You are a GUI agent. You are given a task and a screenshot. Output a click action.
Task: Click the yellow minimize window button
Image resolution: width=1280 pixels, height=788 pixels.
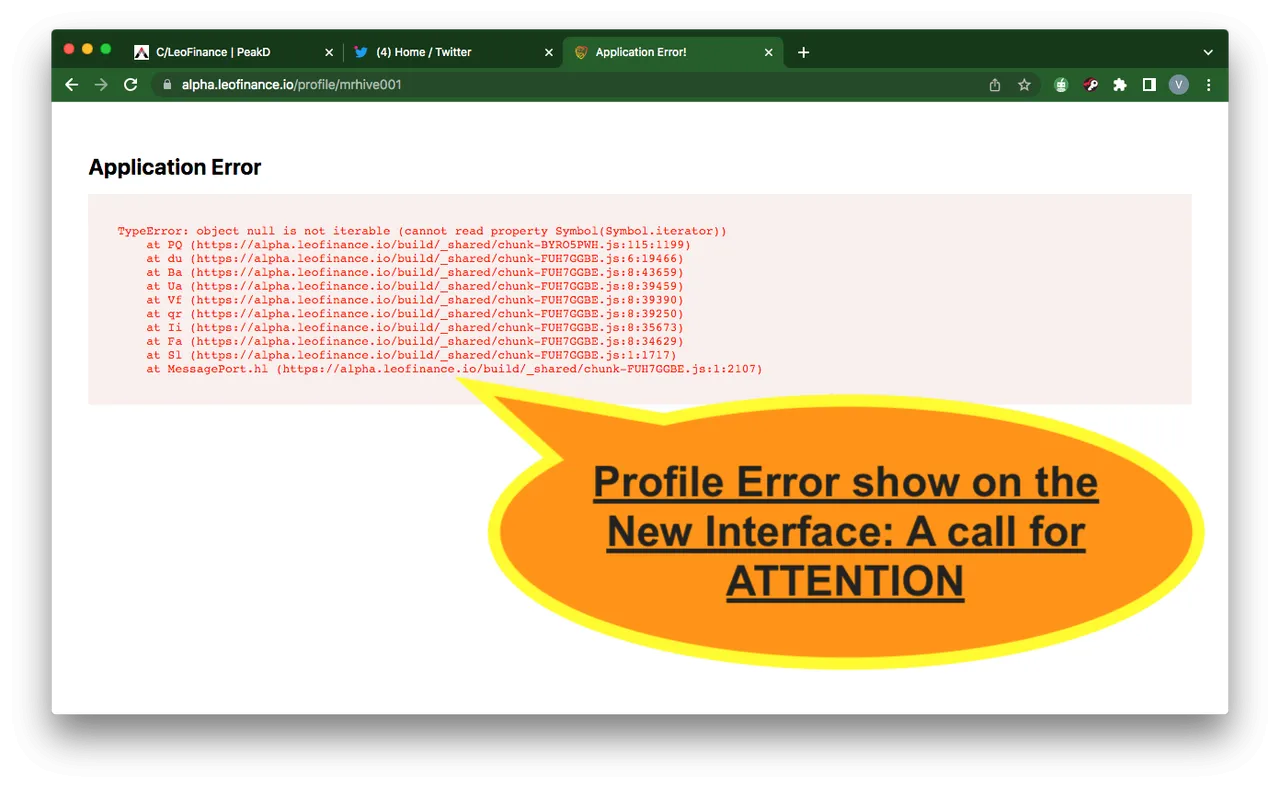[87, 49]
